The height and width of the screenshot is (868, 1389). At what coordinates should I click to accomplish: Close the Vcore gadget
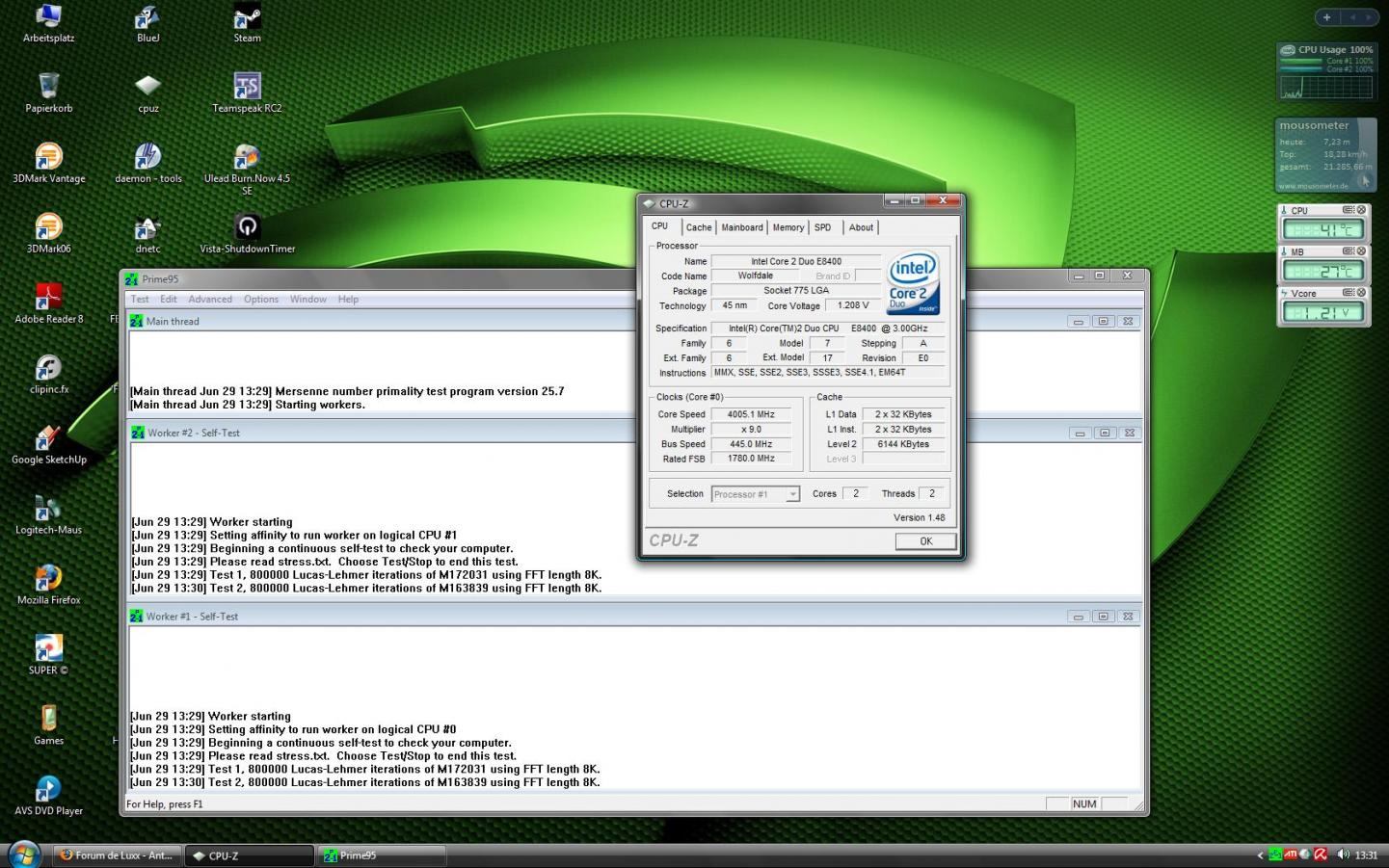1362,293
